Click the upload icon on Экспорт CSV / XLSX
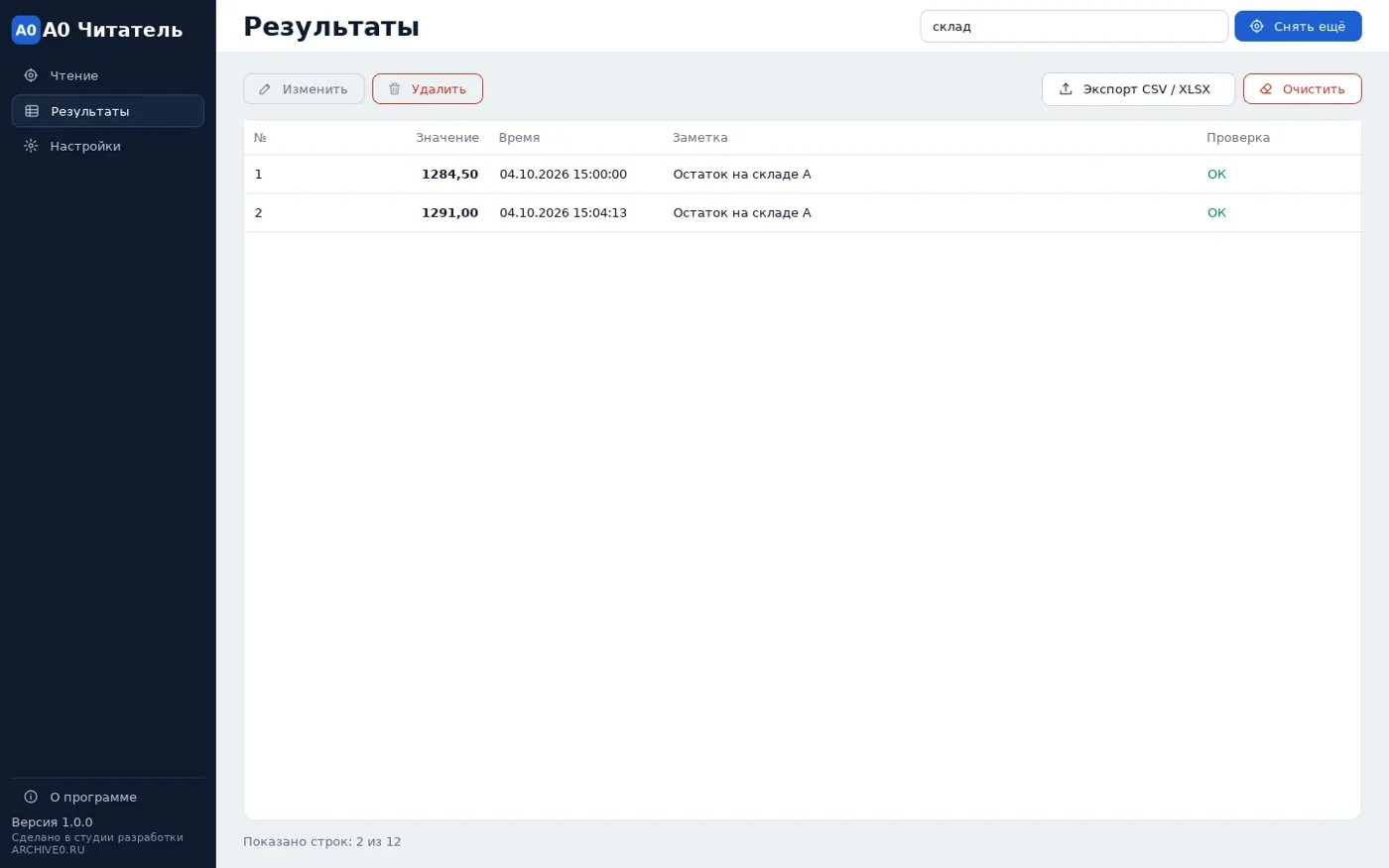The width and height of the screenshot is (1389, 868). click(x=1066, y=89)
